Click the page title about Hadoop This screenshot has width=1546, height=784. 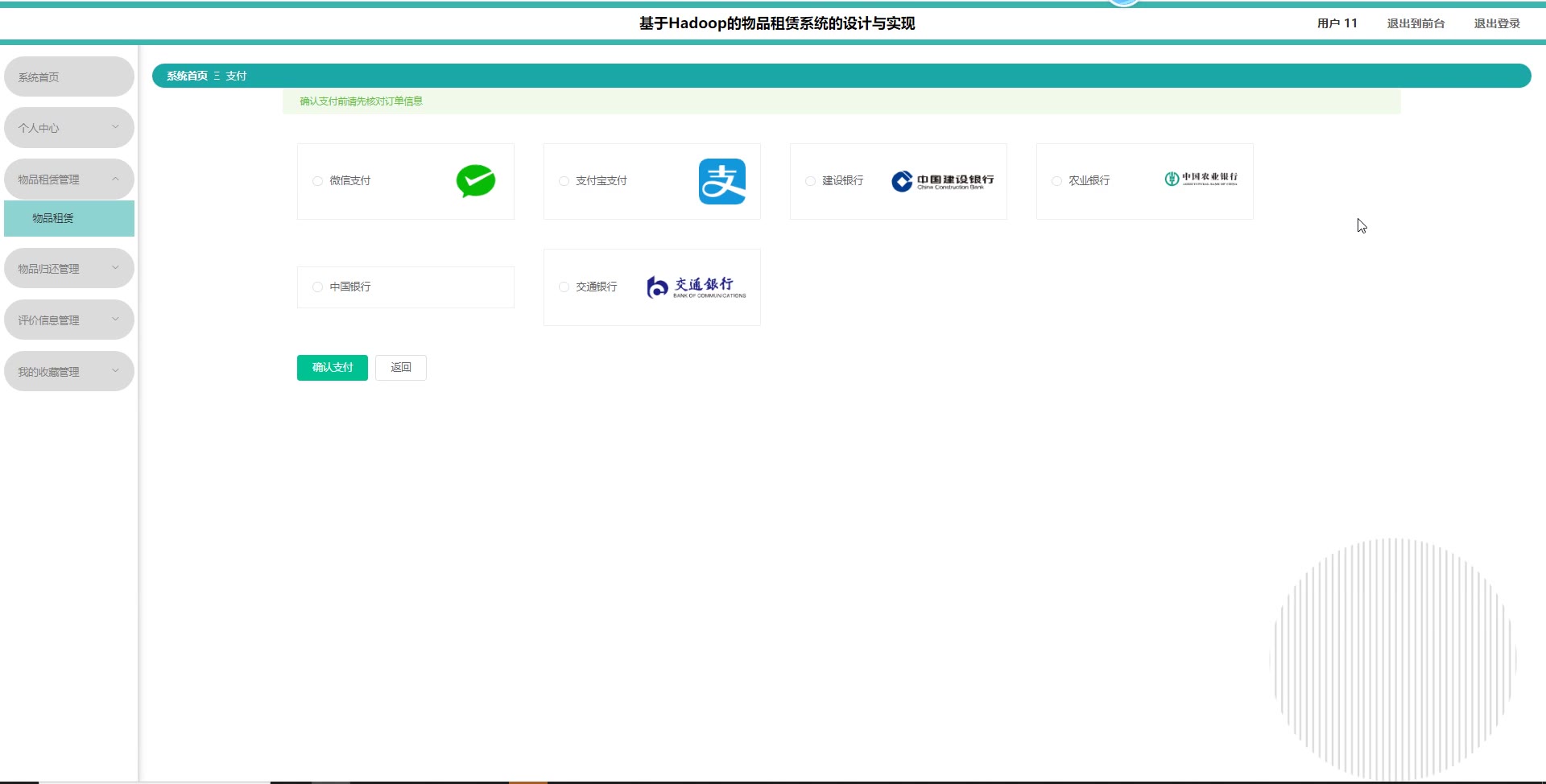point(777,23)
